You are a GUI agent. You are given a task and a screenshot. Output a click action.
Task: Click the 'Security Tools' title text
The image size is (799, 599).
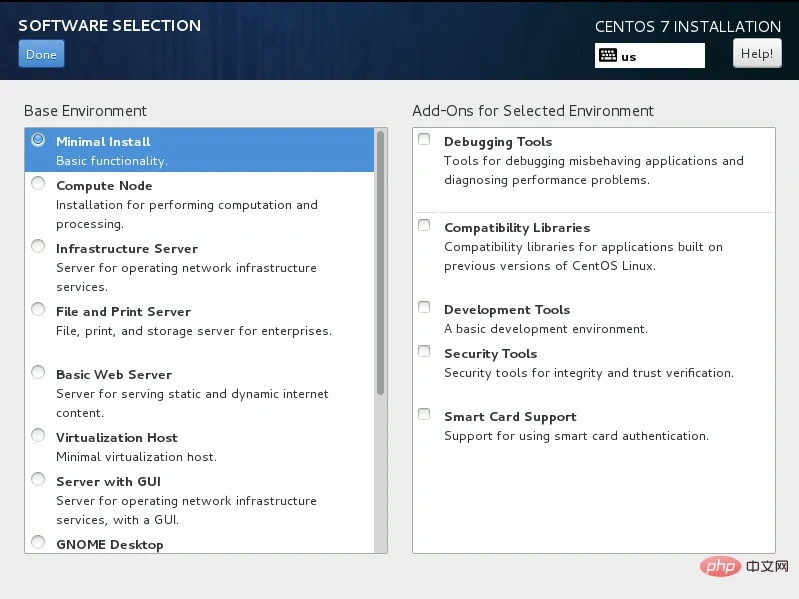click(x=491, y=353)
